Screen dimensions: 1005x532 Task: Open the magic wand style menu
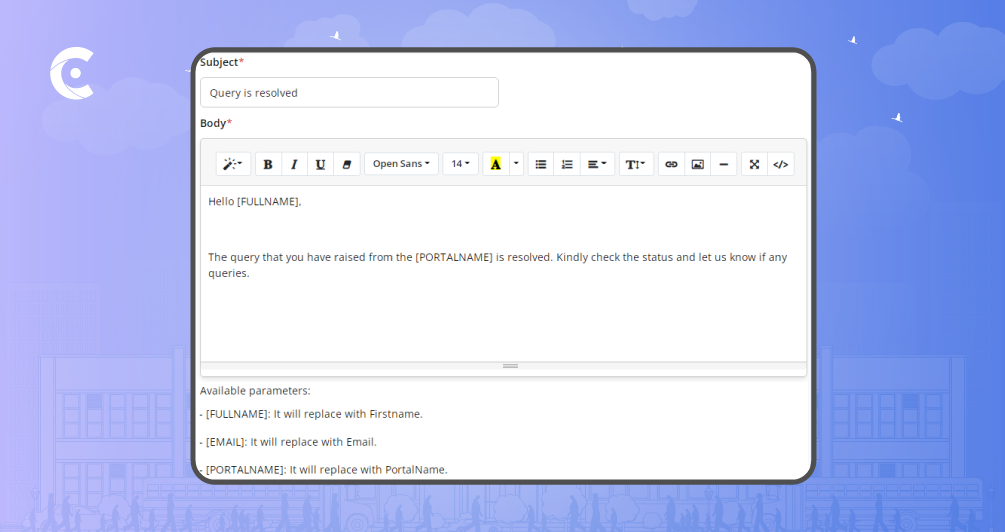point(233,164)
